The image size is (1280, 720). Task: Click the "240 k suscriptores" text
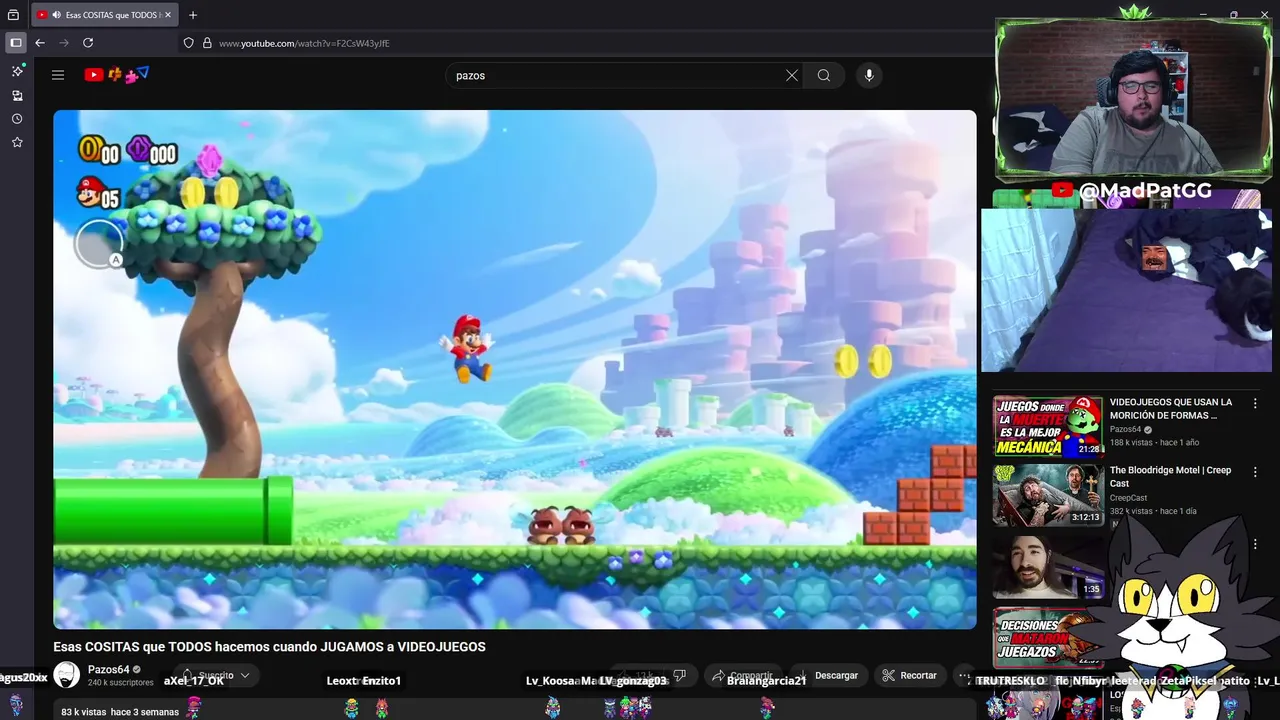point(120,683)
